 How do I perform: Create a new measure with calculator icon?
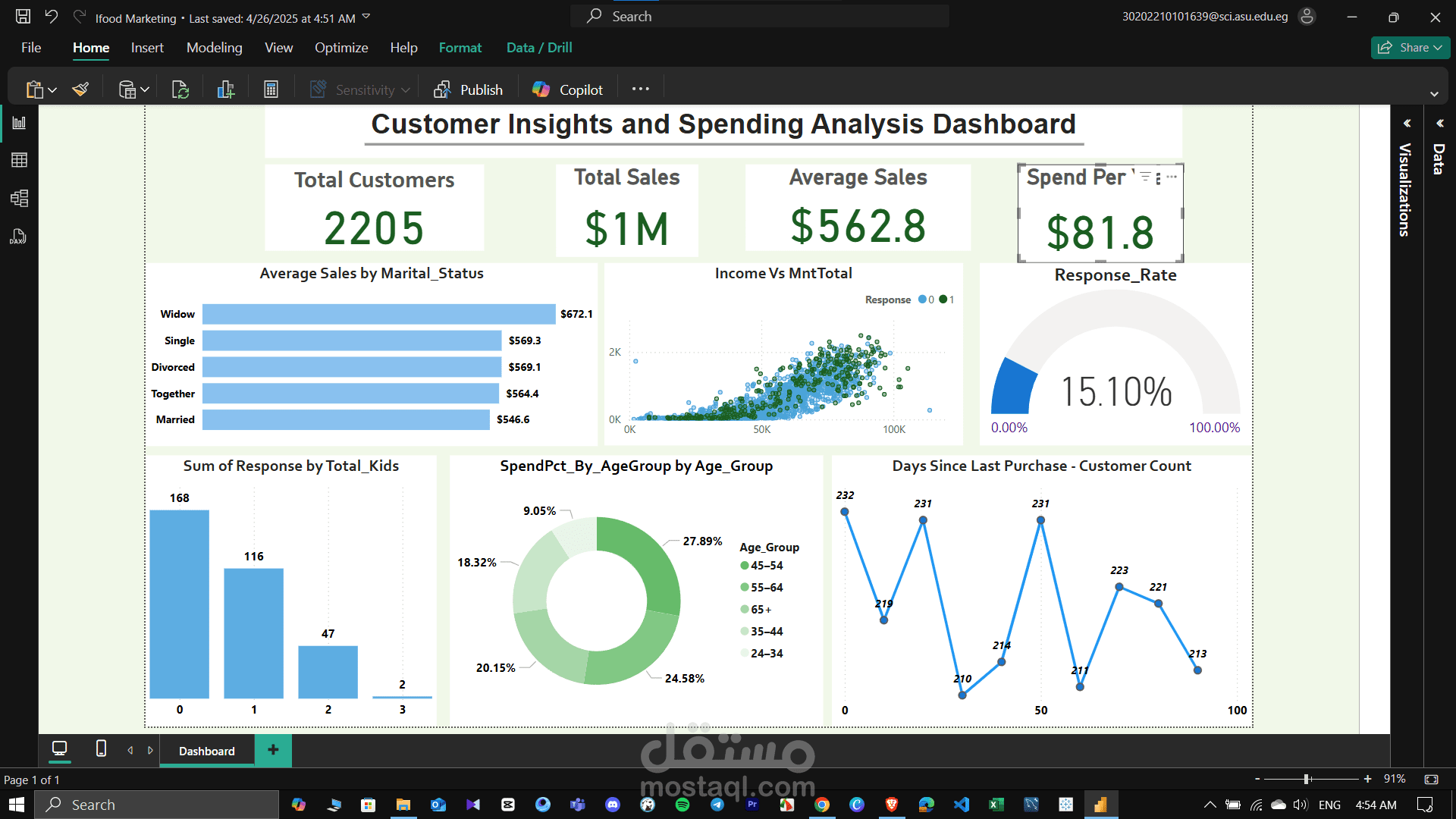[x=271, y=89]
